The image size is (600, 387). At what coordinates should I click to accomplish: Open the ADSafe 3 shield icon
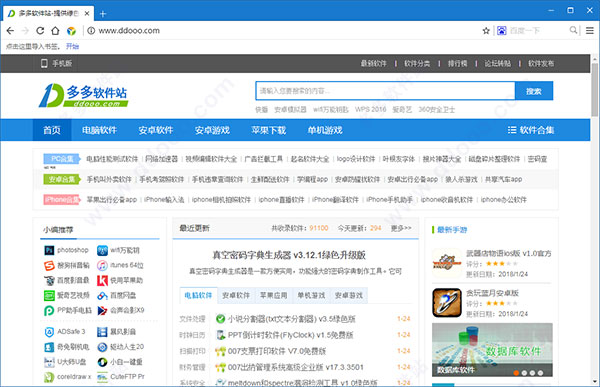tap(49, 332)
